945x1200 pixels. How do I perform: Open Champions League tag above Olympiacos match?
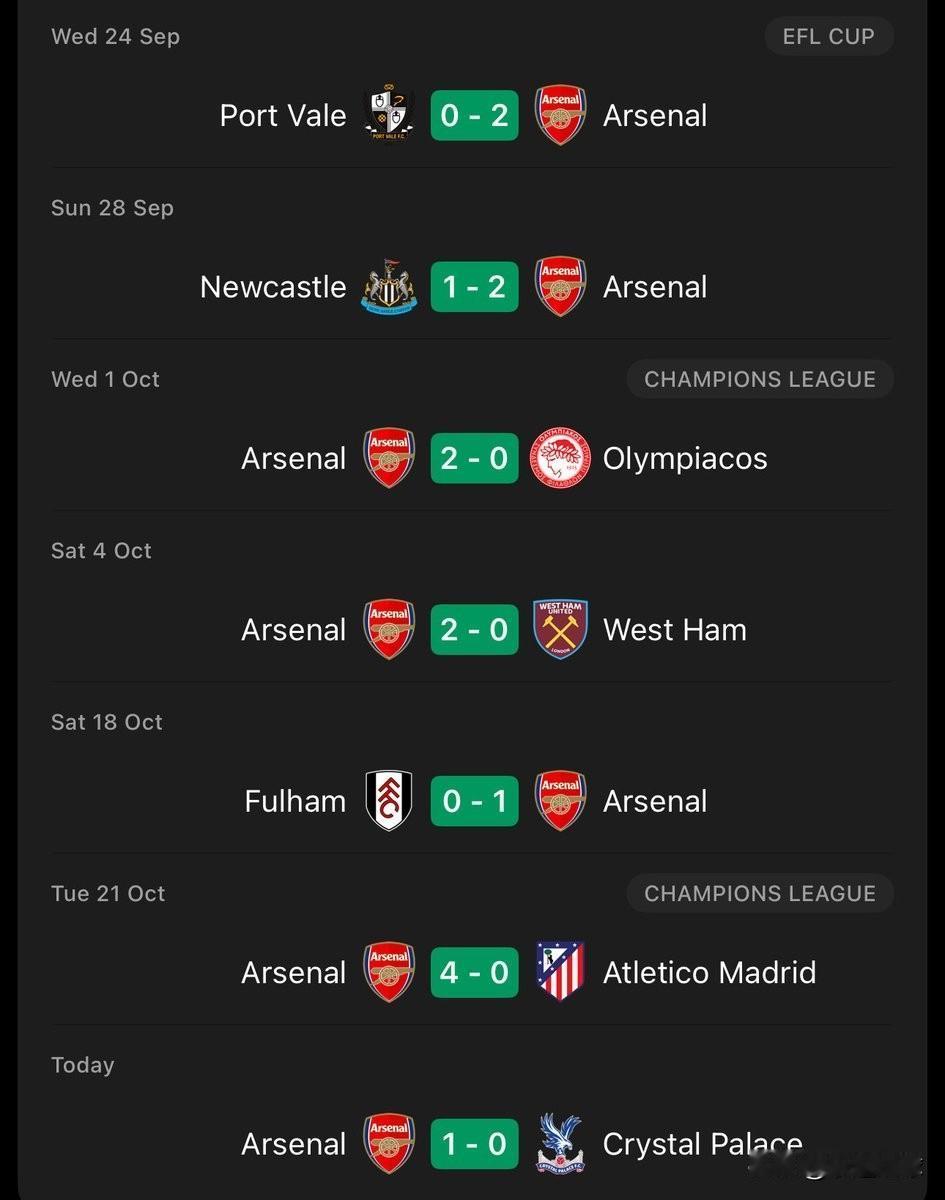coord(760,379)
